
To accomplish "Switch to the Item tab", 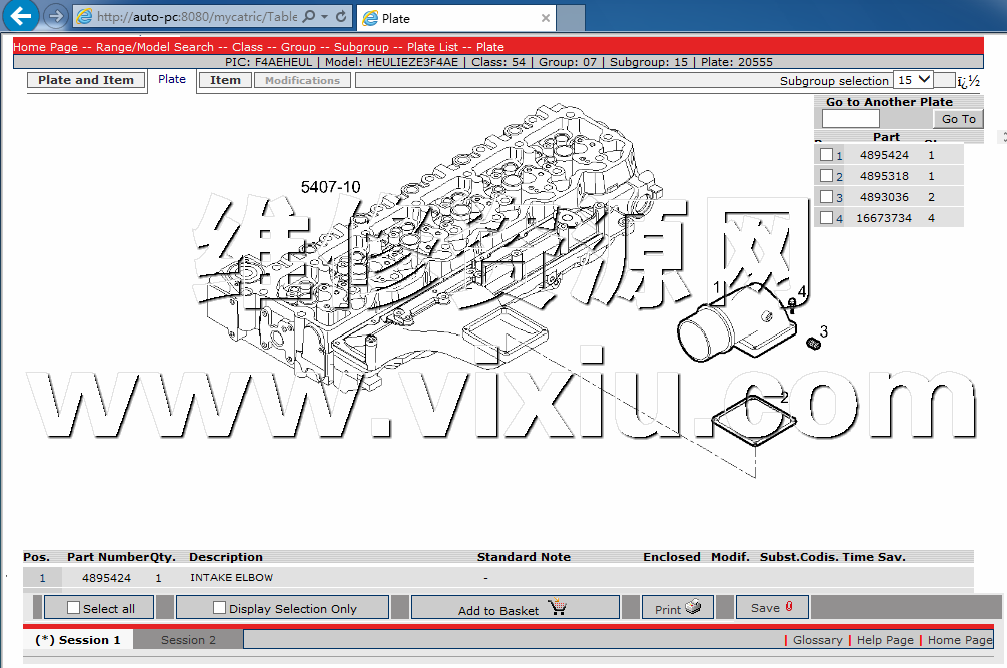I will (x=225, y=80).
